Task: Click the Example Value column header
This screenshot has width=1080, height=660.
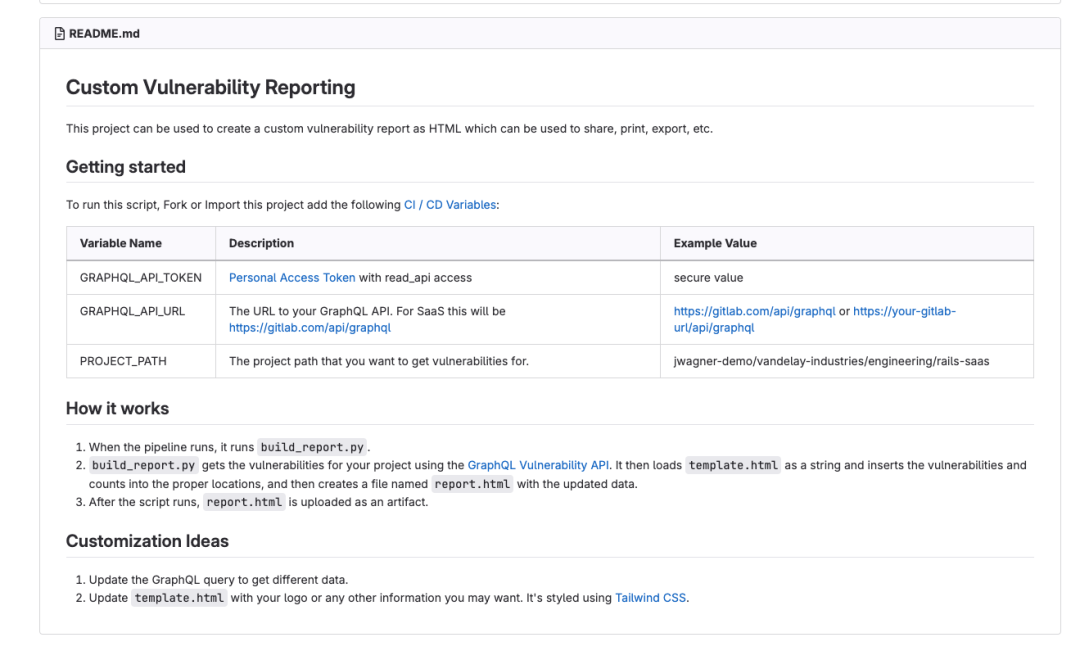Action: [x=717, y=243]
